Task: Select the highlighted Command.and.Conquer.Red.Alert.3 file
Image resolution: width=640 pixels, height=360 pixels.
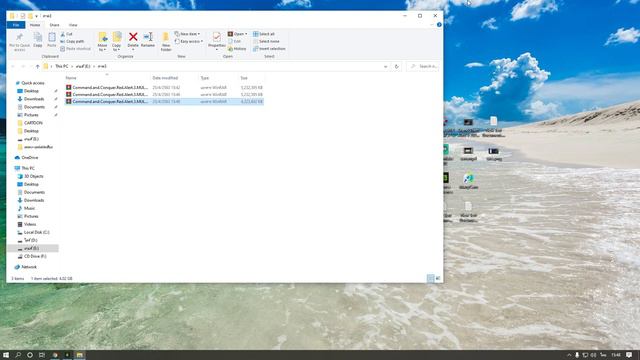Action: click(164, 101)
